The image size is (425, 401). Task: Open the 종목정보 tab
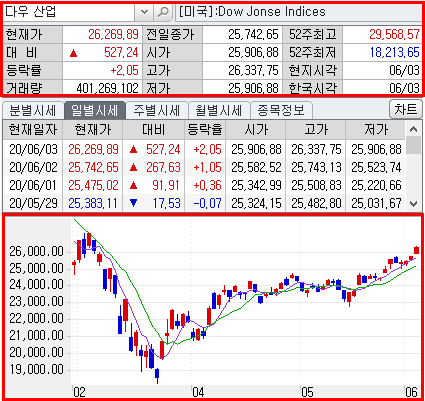click(x=281, y=110)
